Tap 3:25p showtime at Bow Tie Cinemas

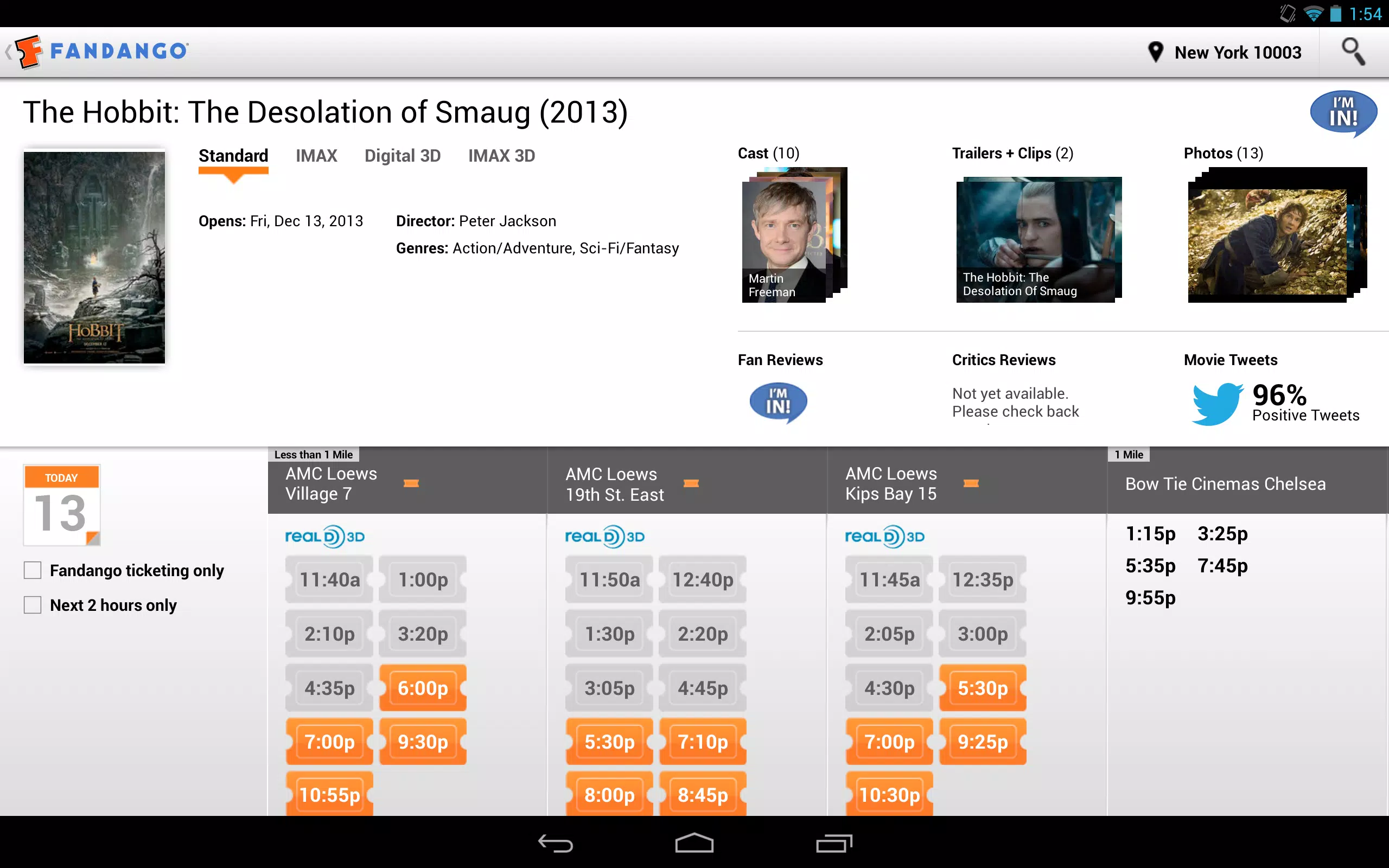click(x=1222, y=534)
